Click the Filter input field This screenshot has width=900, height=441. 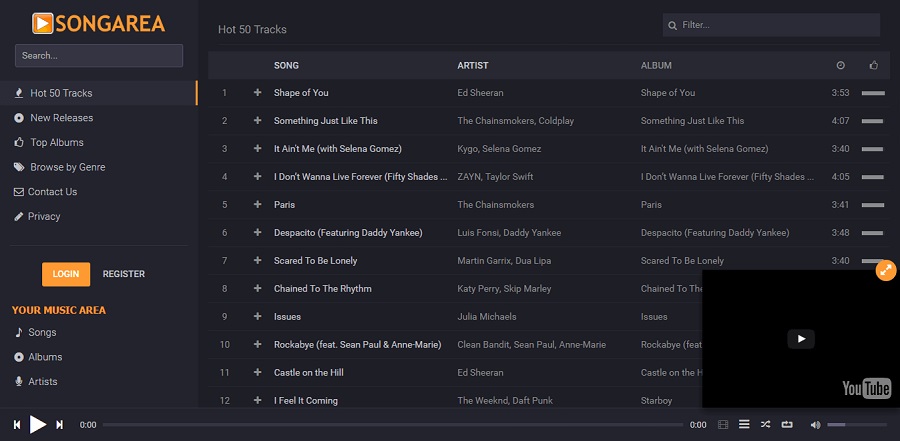tap(771, 25)
